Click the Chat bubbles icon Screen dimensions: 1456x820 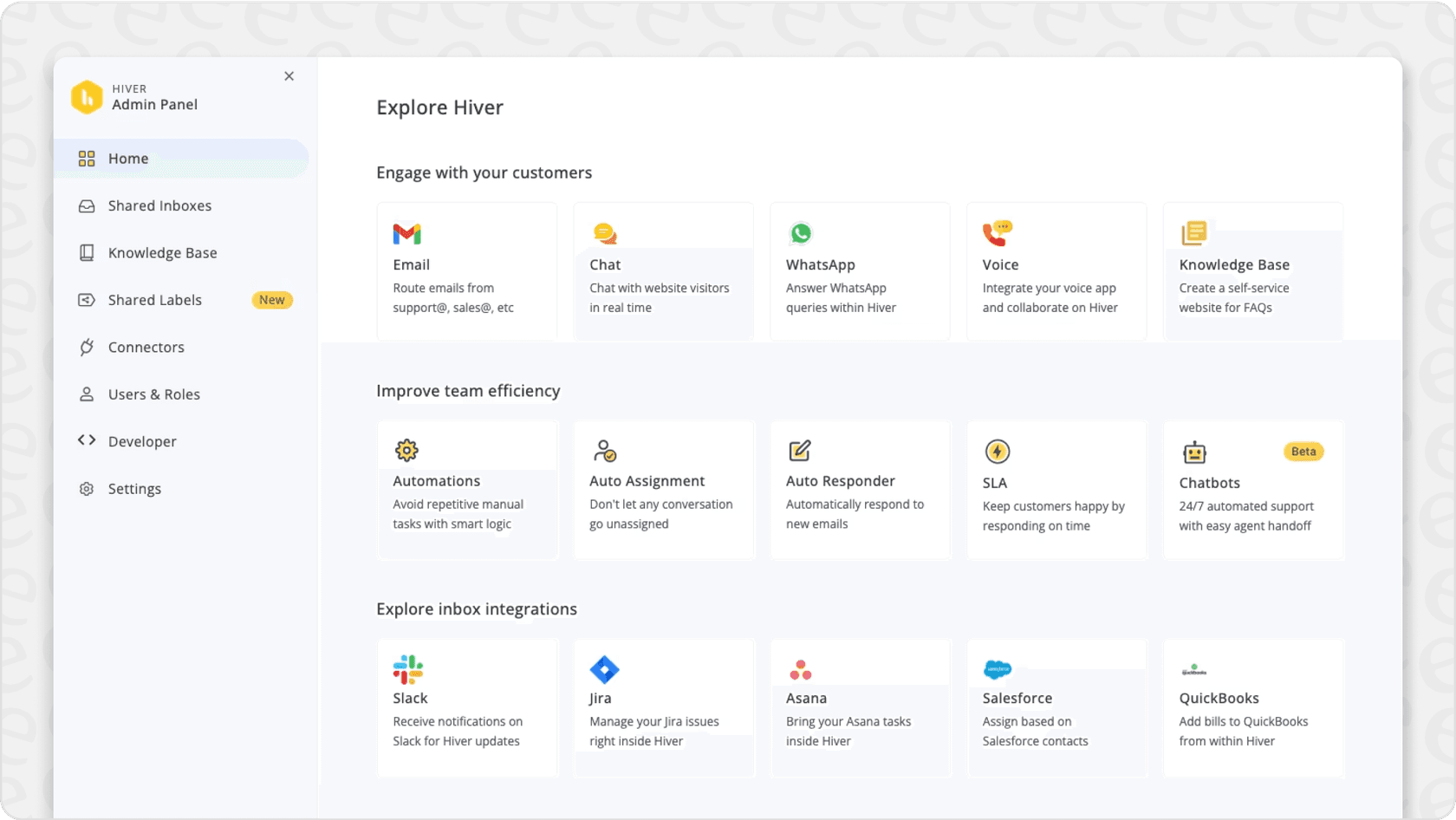pos(605,234)
